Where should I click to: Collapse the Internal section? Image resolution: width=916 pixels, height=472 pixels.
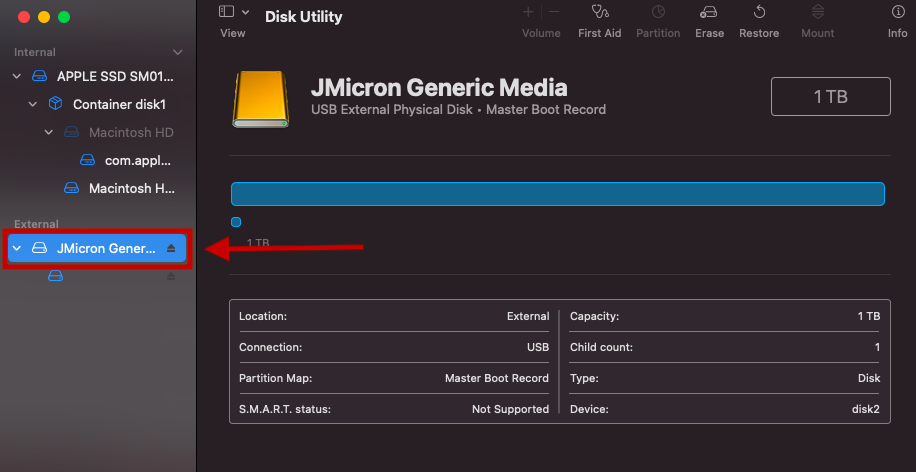(x=178, y=53)
